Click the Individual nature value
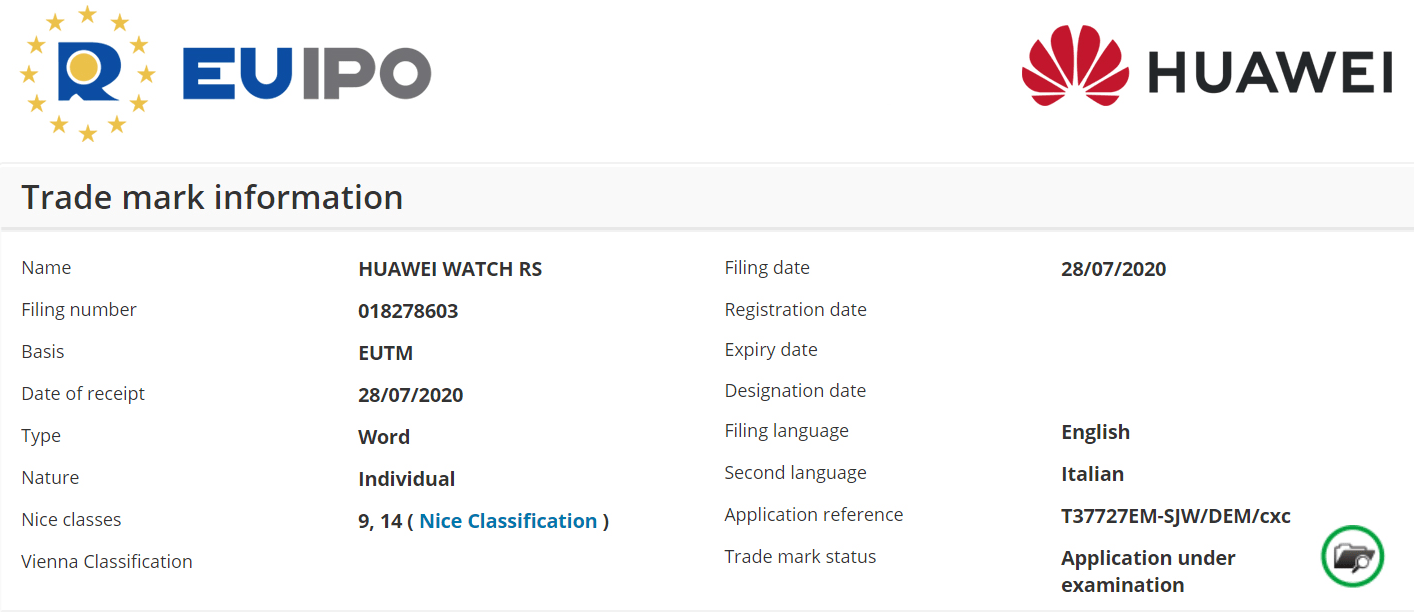Screen dimensions: 1414x612 coord(406,479)
